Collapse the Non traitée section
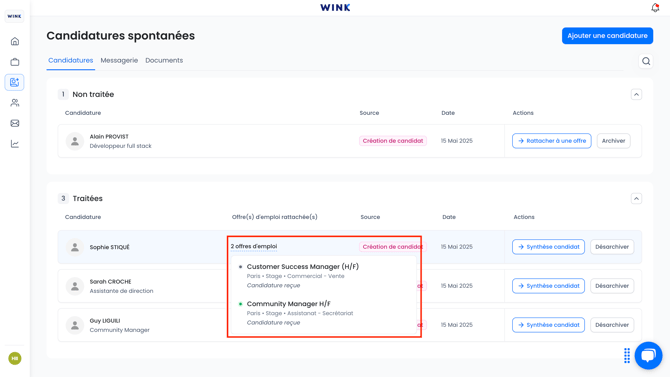 (636, 94)
